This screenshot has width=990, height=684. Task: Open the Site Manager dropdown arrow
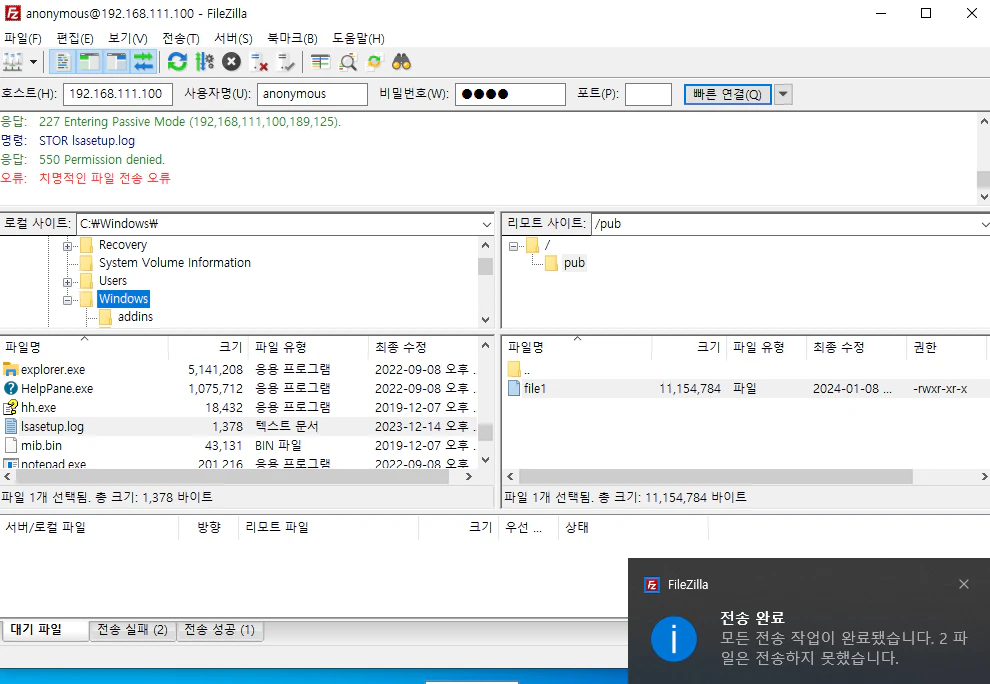point(33,62)
